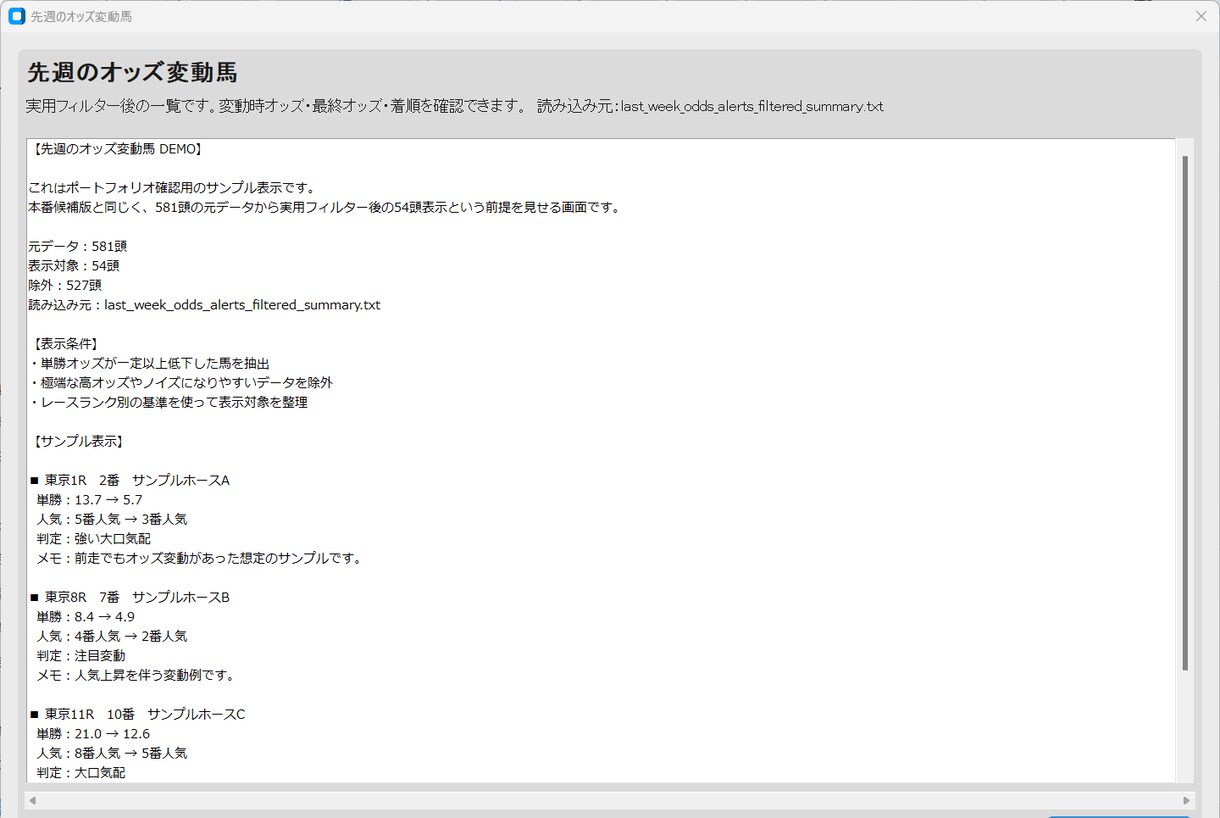Click the bullet about 極端な高オッズやノイズ
Viewport: 1220px width, 818px height.
coord(181,383)
